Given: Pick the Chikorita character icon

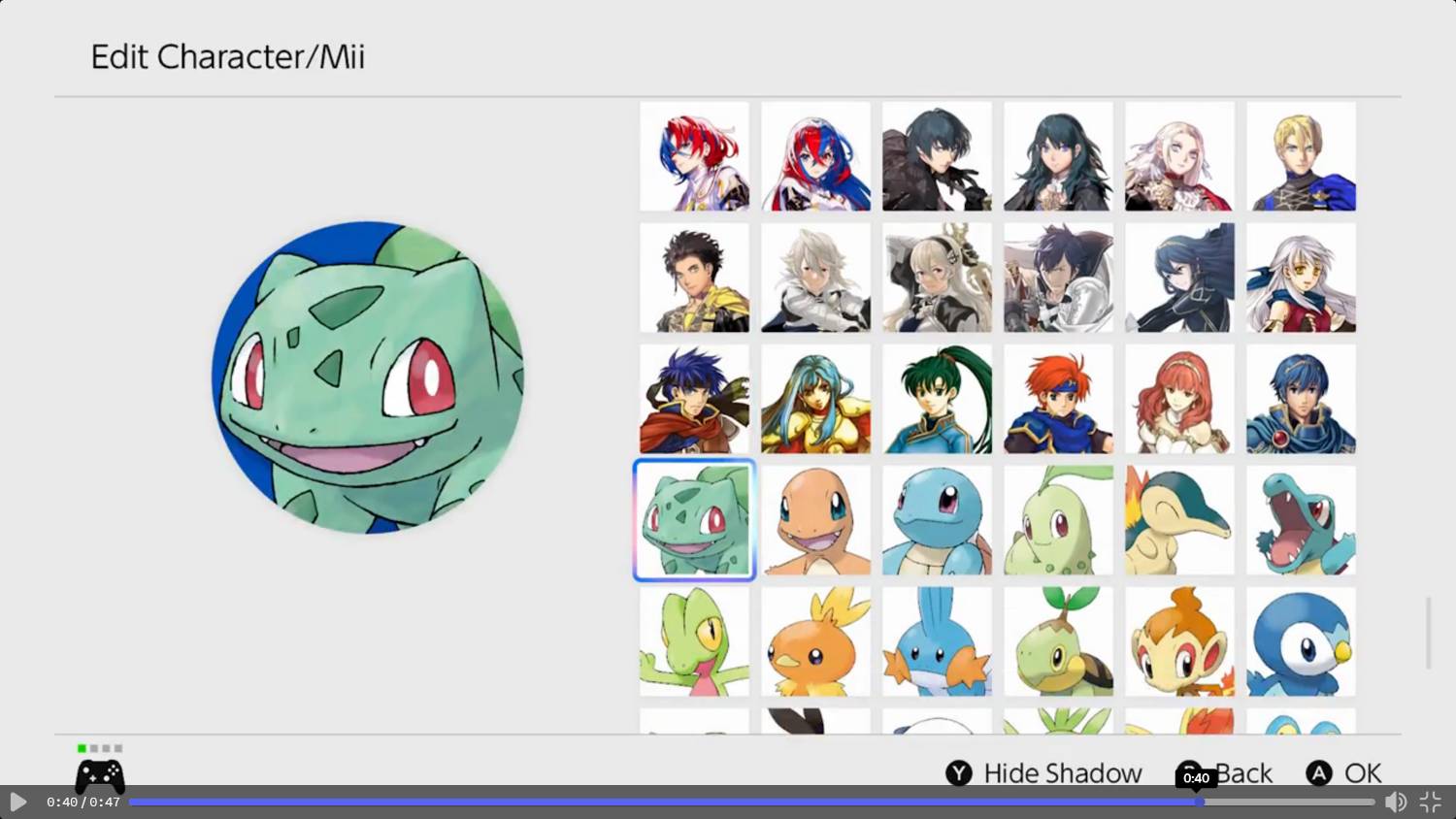Looking at the screenshot, I should click(1058, 520).
